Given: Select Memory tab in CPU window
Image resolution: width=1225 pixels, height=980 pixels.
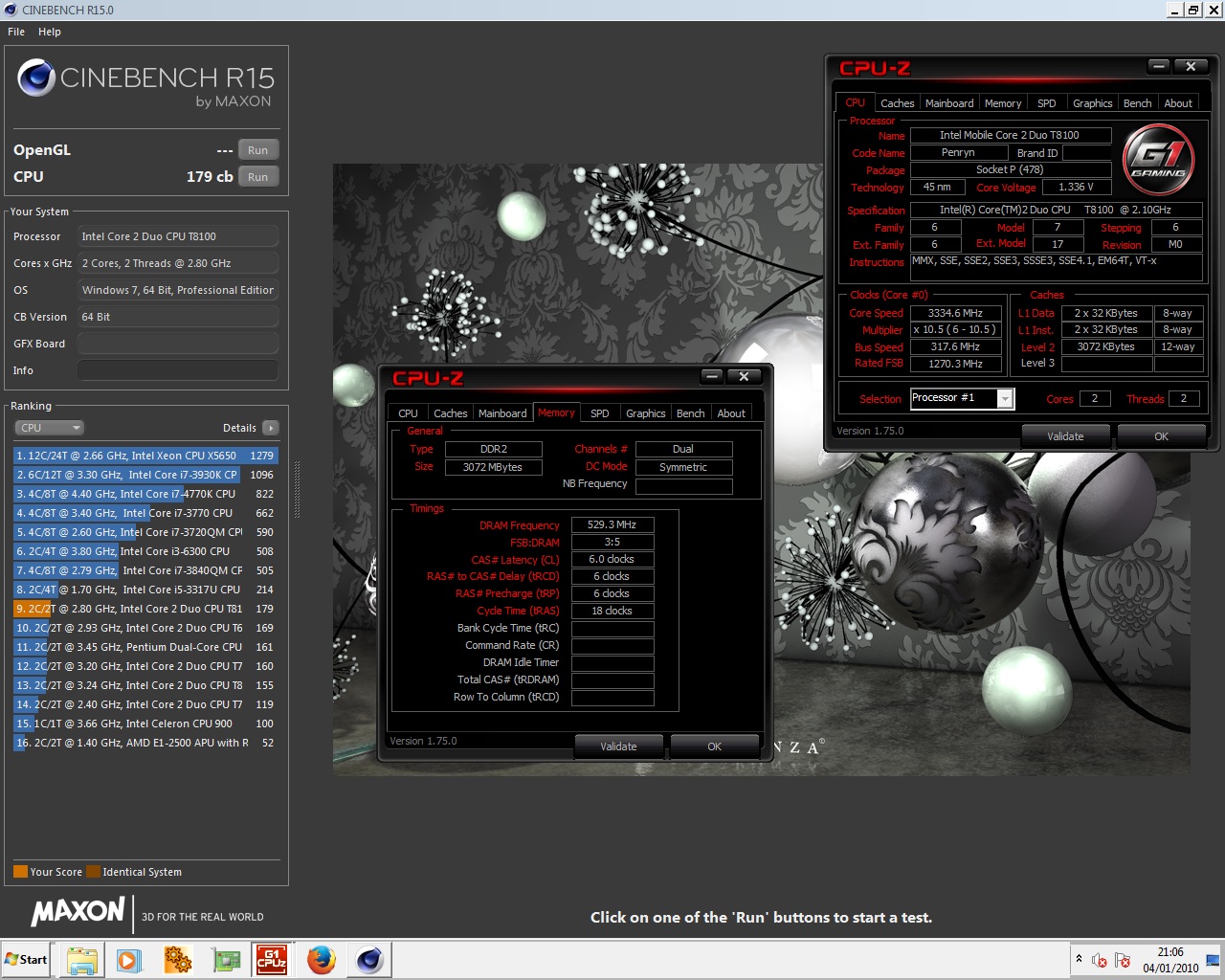Looking at the screenshot, I should click(1003, 103).
